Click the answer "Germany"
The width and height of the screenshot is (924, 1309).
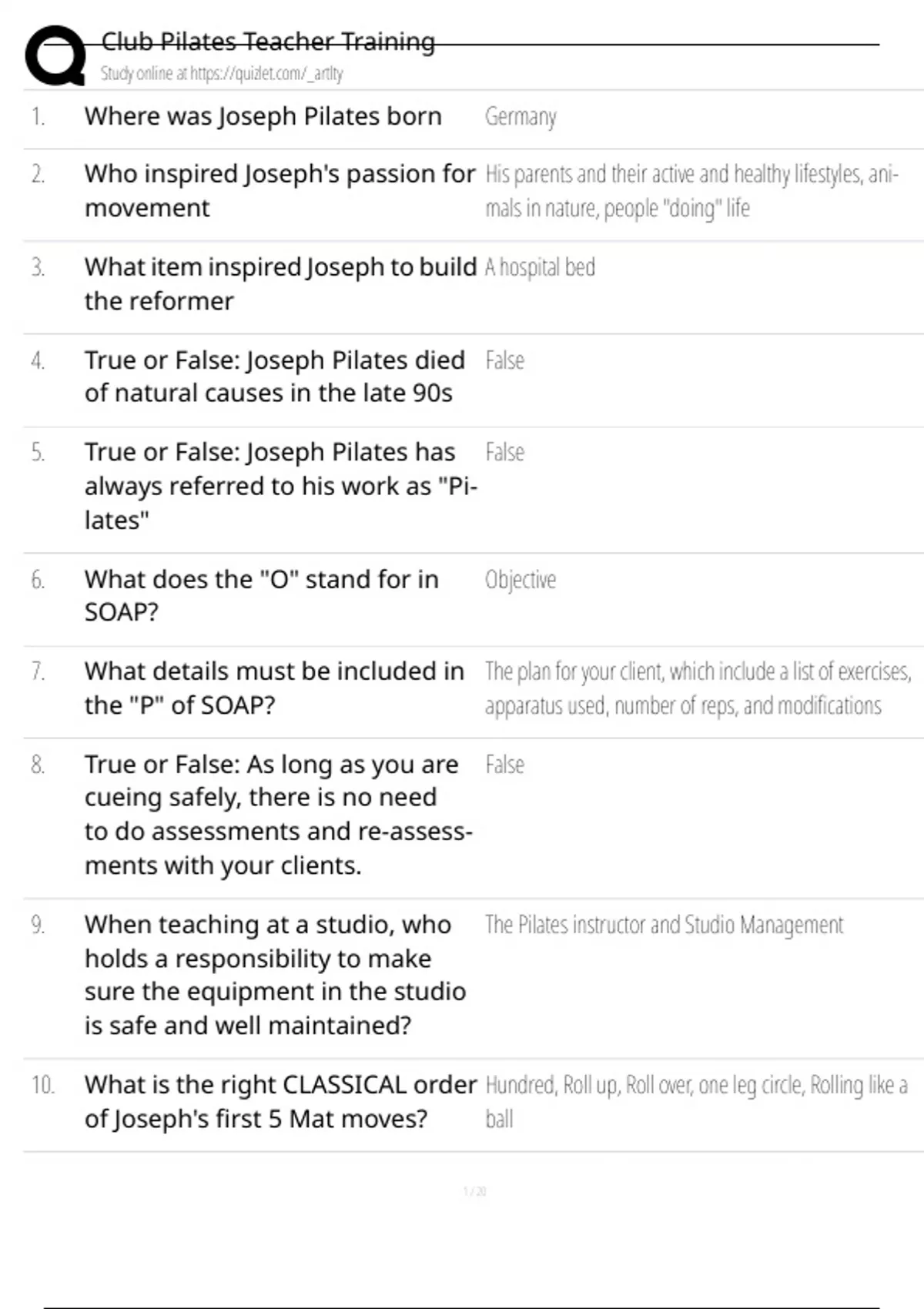[521, 117]
